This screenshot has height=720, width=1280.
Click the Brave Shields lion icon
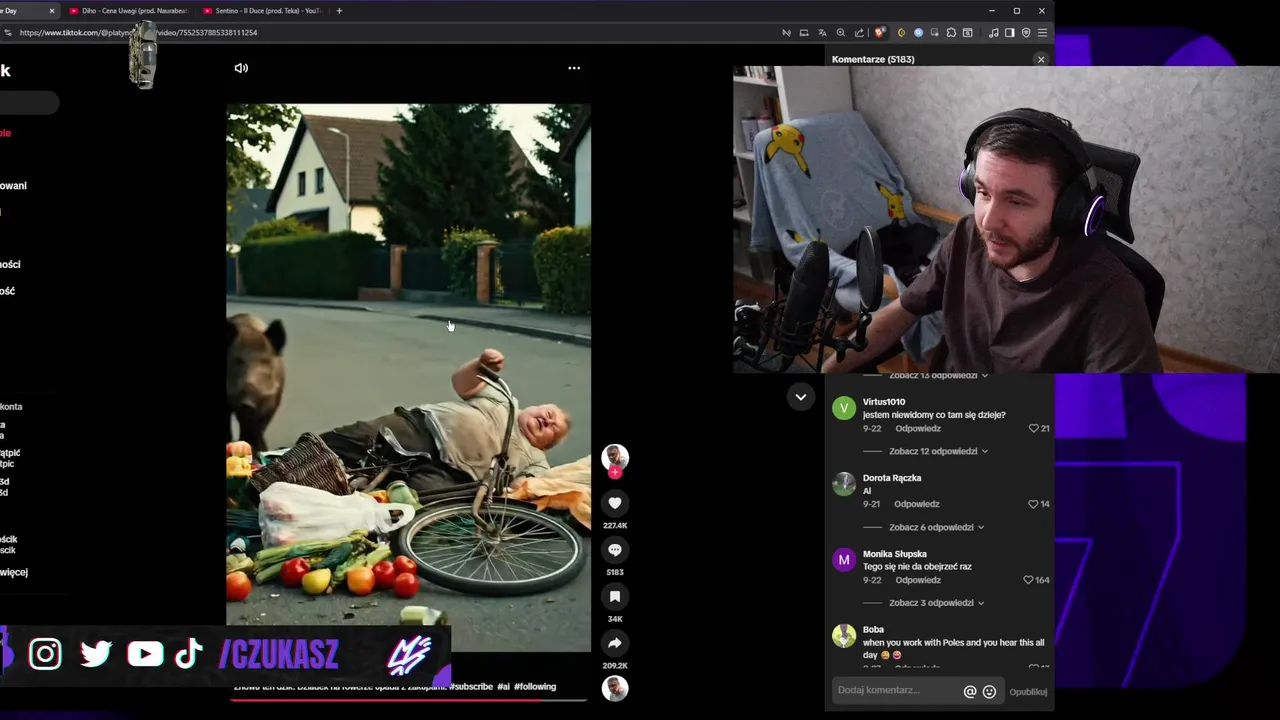(x=879, y=32)
